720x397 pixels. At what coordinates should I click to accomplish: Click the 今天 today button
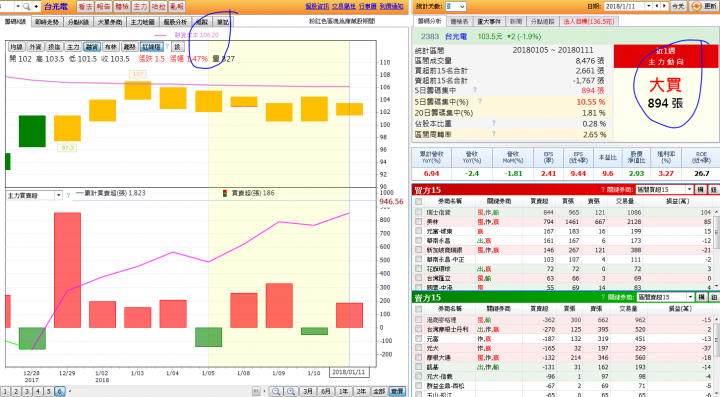pos(678,6)
